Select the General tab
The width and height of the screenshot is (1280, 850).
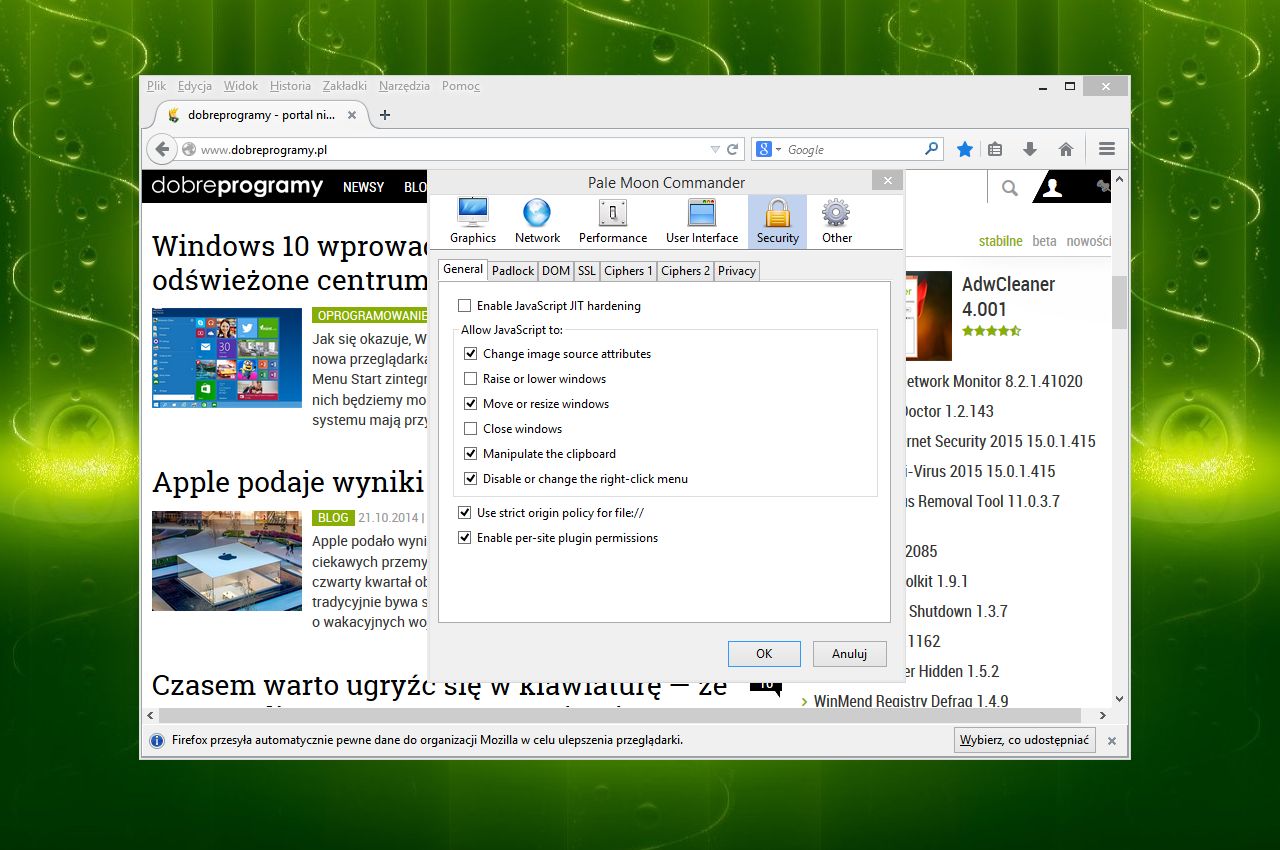[463, 269]
